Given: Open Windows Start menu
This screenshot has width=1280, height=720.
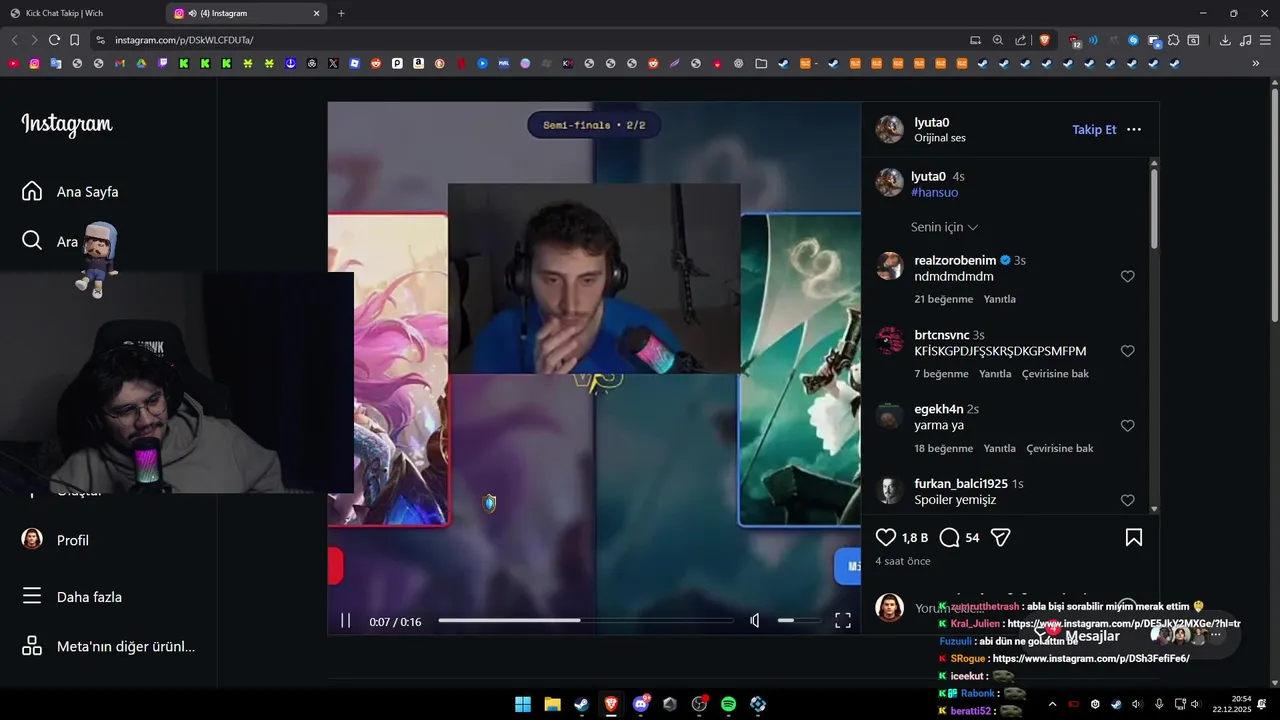Looking at the screenshot, I should [523, 704].
